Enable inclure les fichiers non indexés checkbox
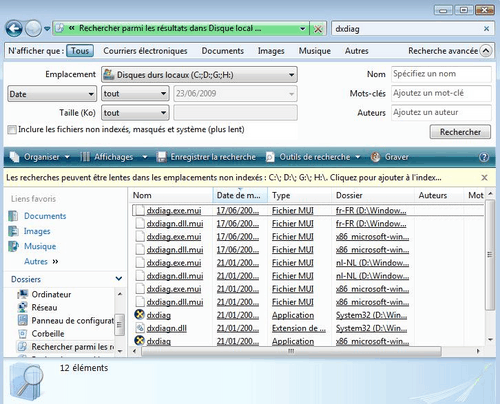 12,130
